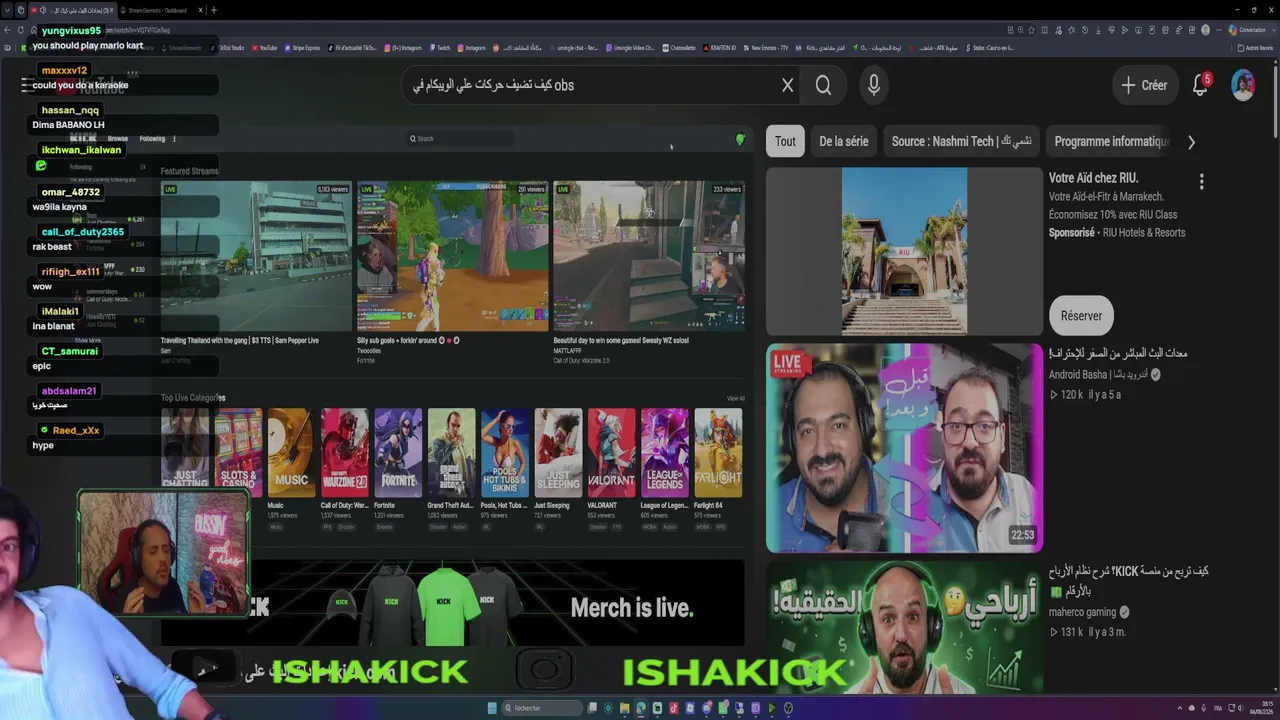Screen dimensions: 1280x720
Task: Click the hassan_nqq chat username
Action: (x=70, y=111)
